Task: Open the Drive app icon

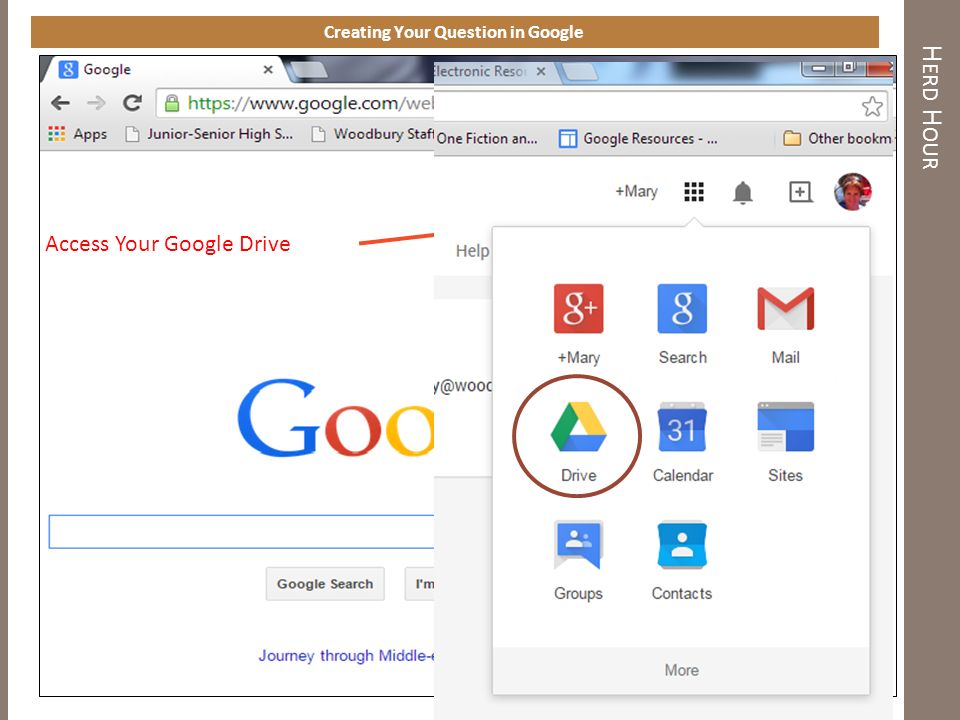Action: click(578, 427)
